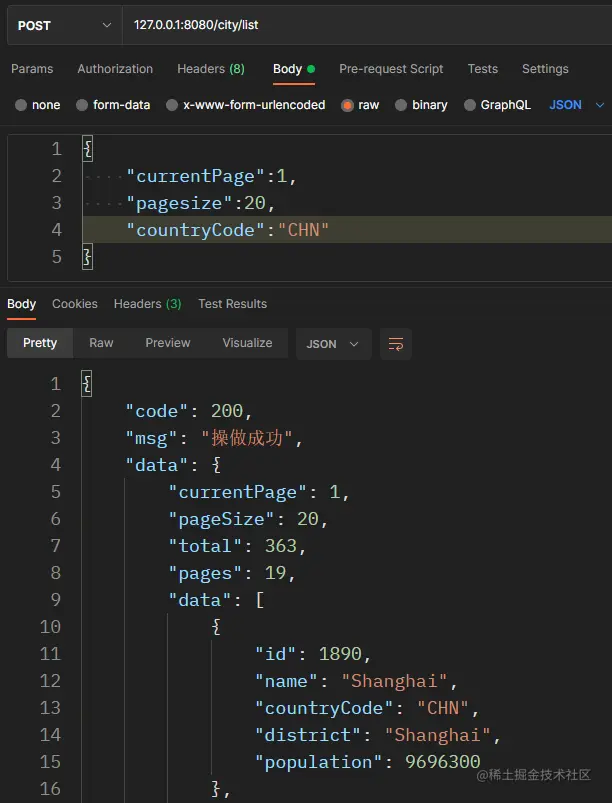Click the "id": 1890 response line
612x803 pixels.
tap(313, 654)
